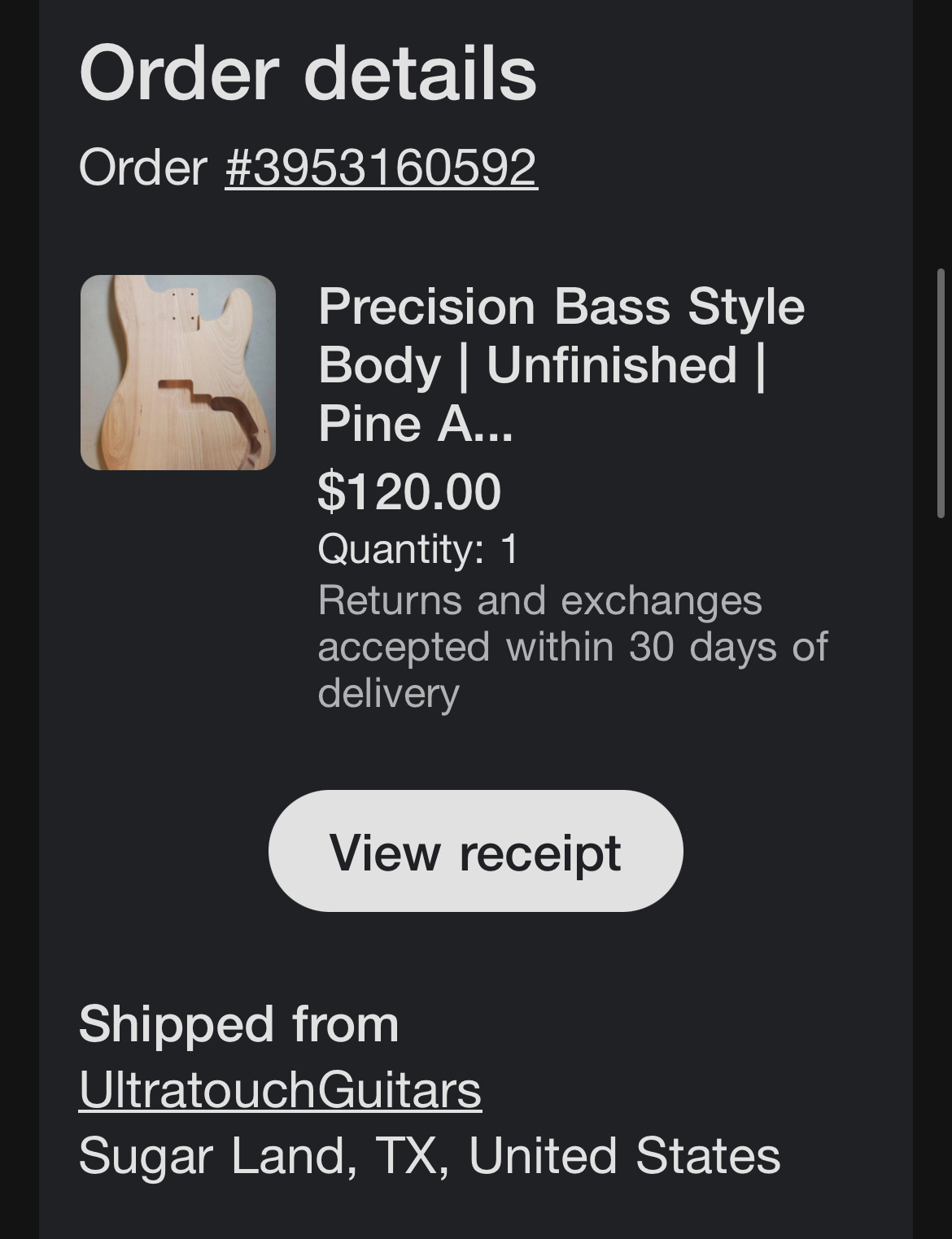The image size is (952, 1239).
Task: Click Sugar Land, TX, United States location
Action: (x=430, y=1155)
